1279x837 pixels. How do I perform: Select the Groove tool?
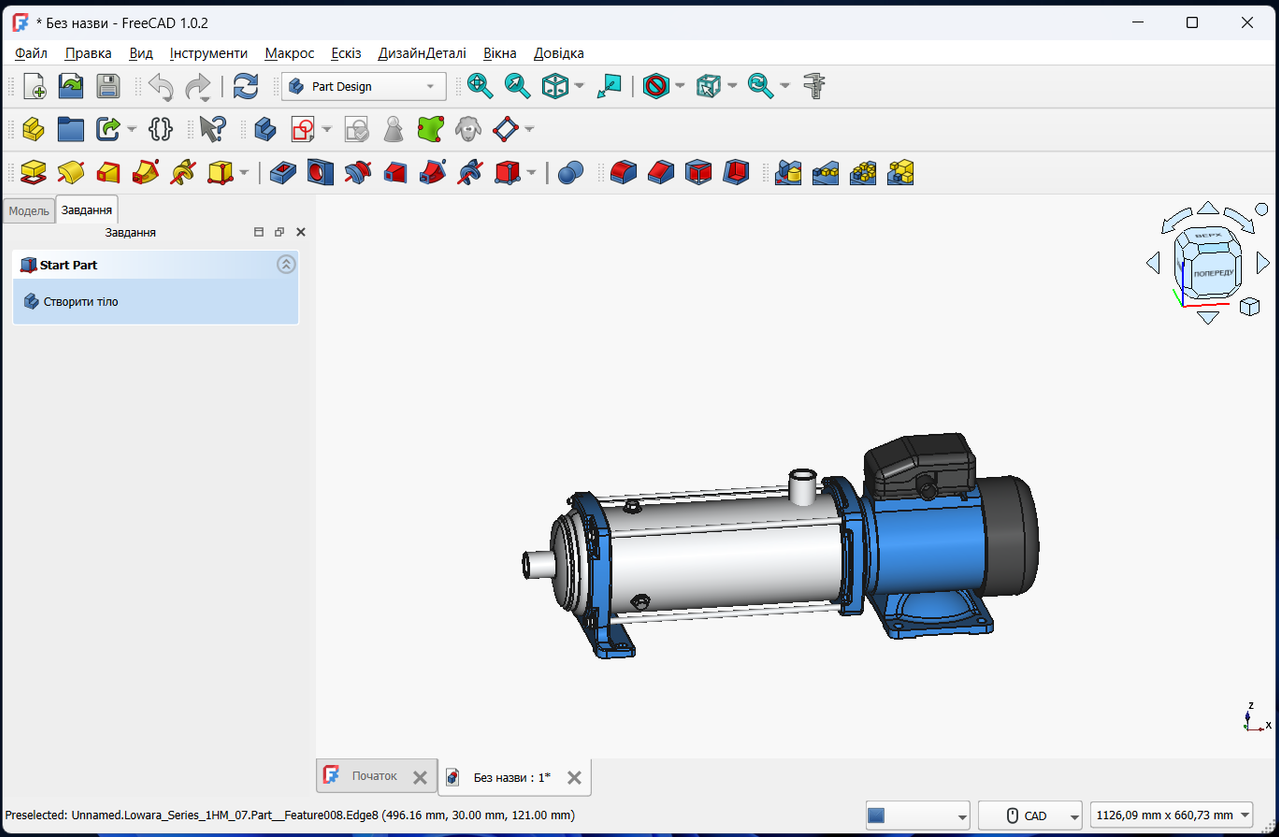click(x=357, y=173)
